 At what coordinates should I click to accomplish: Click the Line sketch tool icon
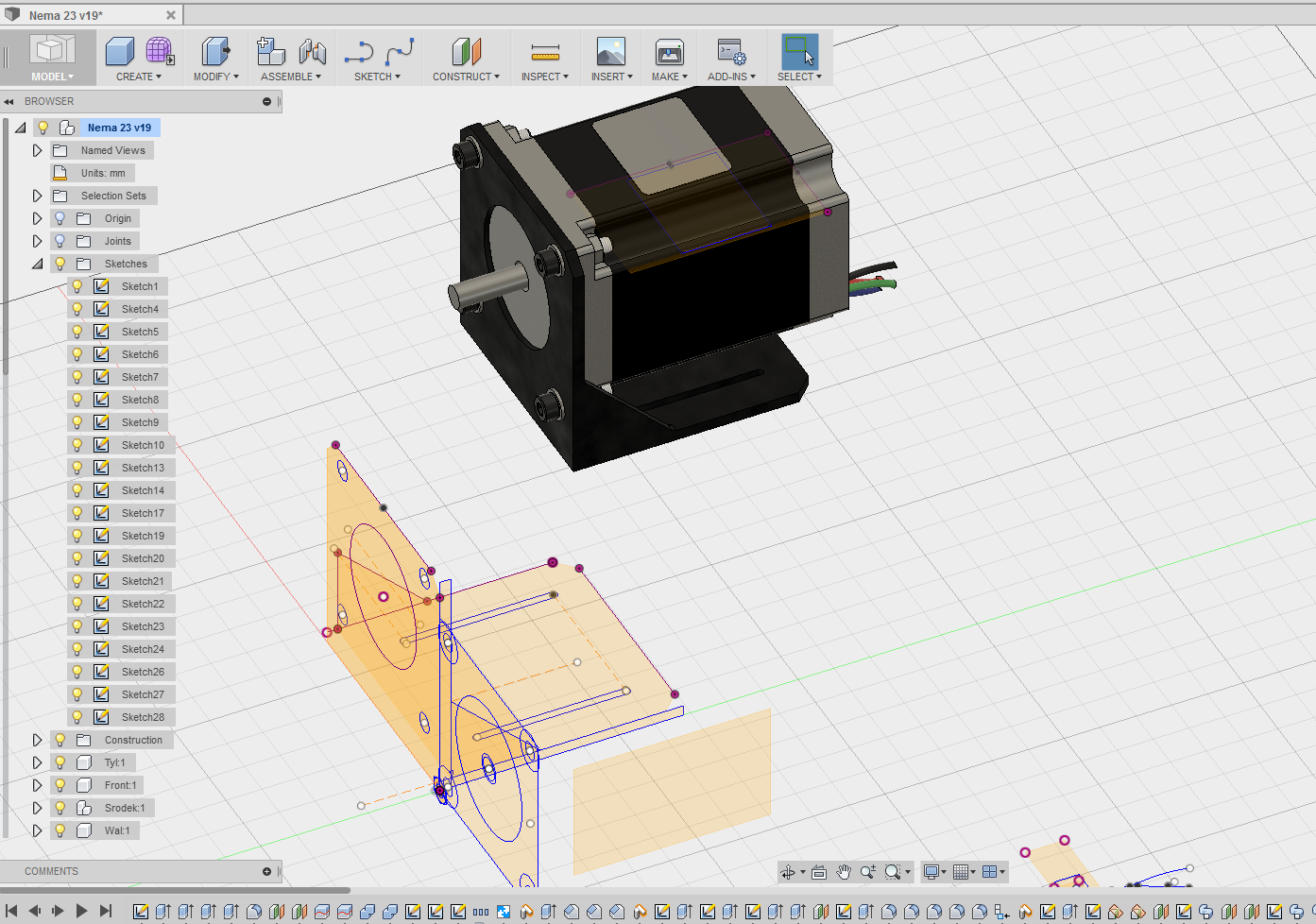coord(358,52)
